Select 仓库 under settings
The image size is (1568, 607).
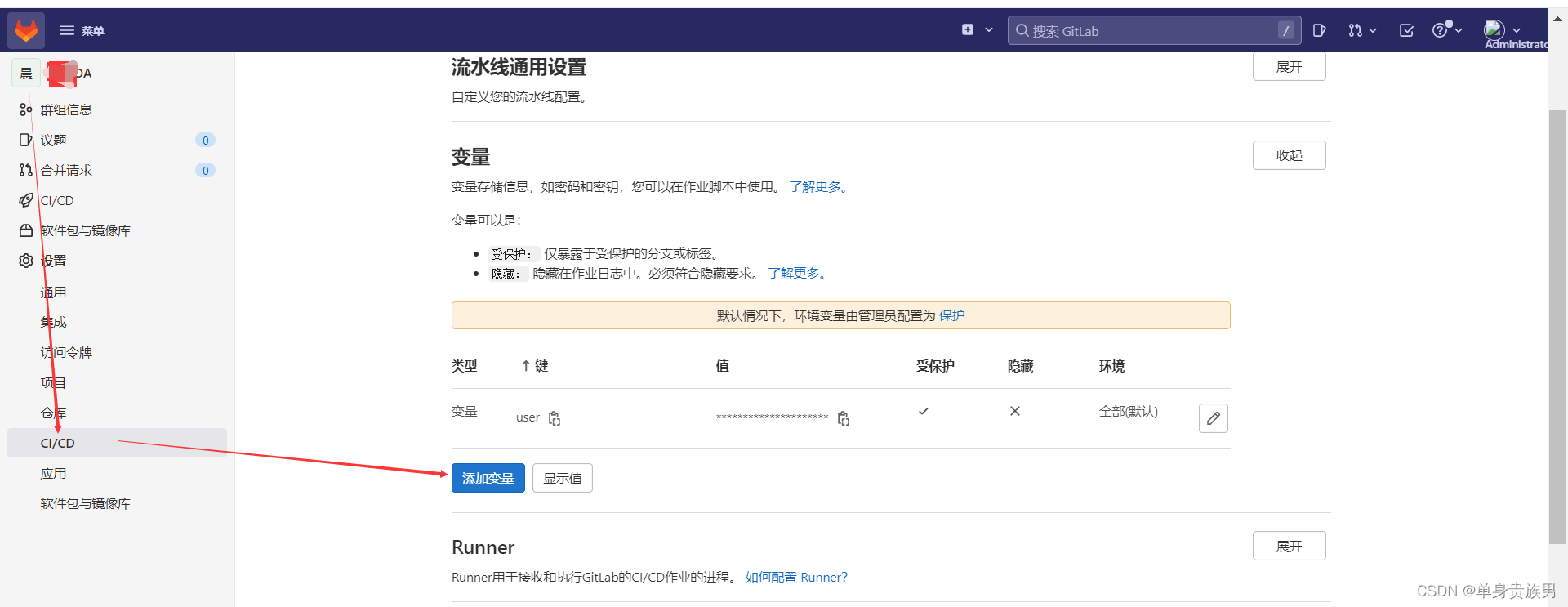point(54,413)
